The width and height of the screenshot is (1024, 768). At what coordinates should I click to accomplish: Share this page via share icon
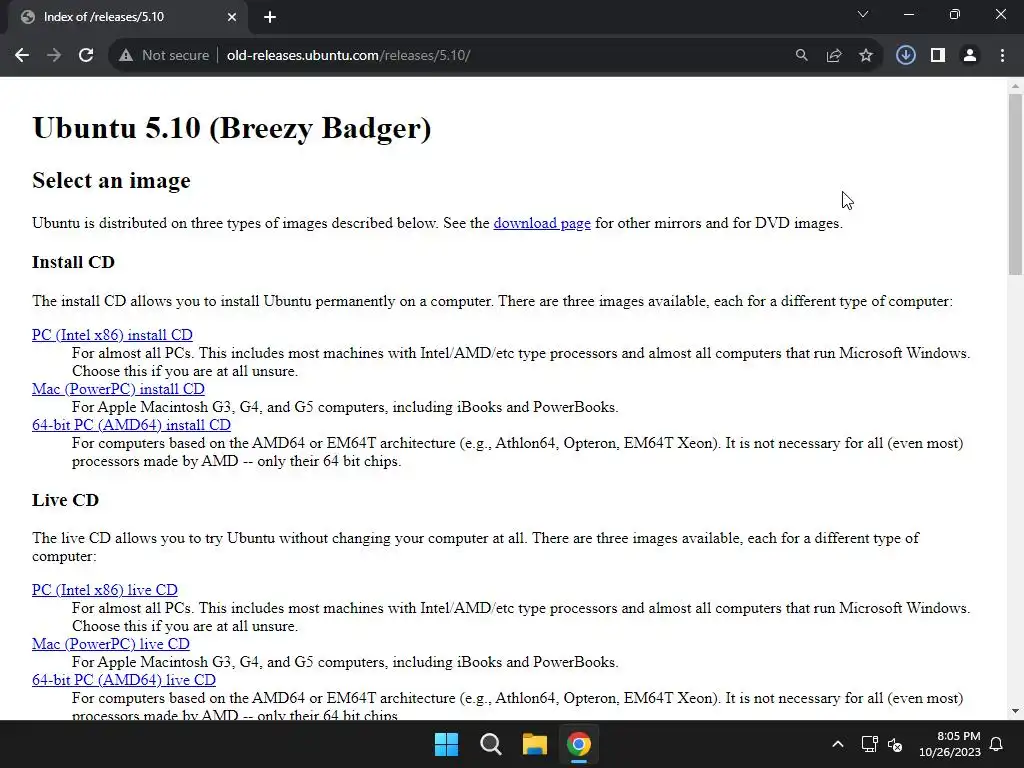tap(834, 56)
